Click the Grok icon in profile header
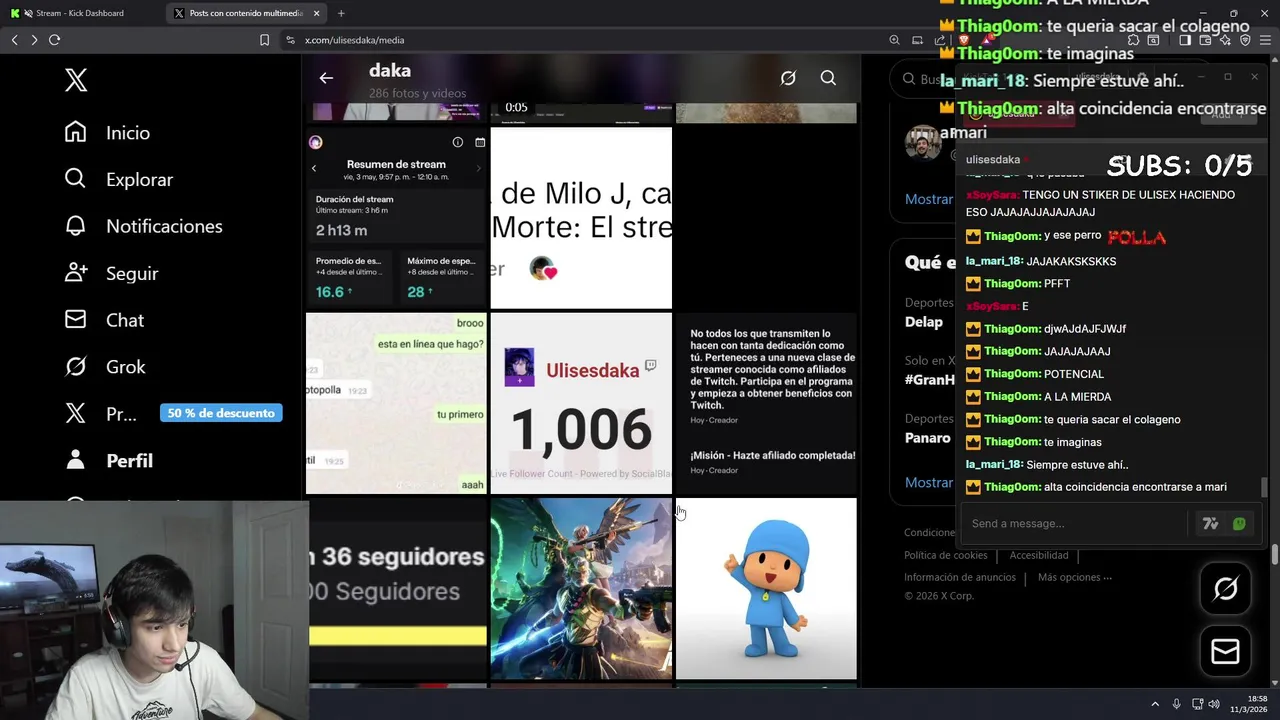The image size is (1280, 720). click(x=788, y=78)
